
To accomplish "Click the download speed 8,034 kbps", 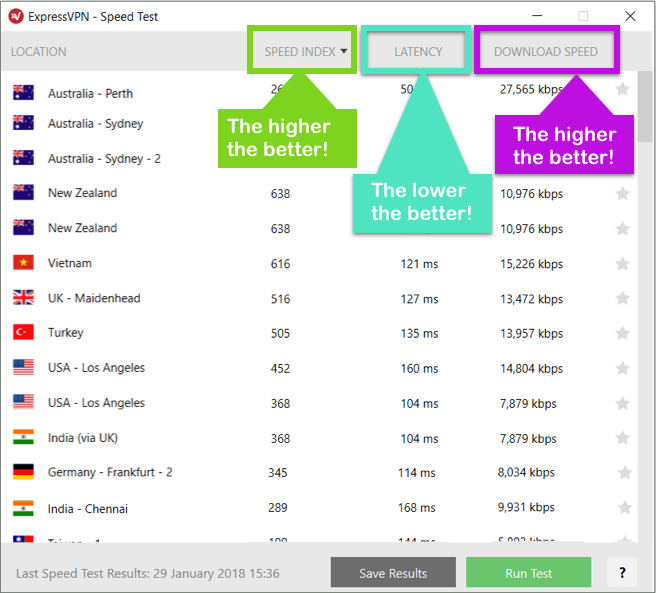I will [x=526, y=472].
